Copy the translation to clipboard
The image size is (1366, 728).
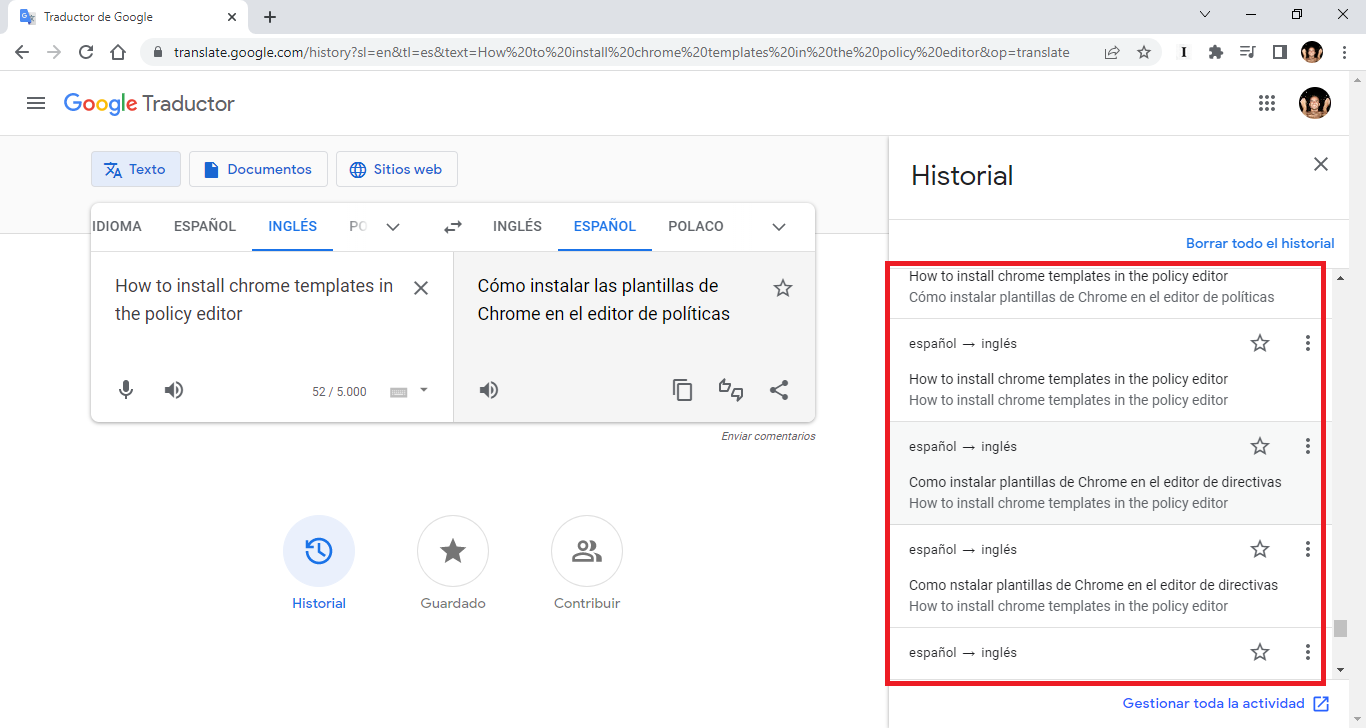pyautogui.click(x=683, y=390)
